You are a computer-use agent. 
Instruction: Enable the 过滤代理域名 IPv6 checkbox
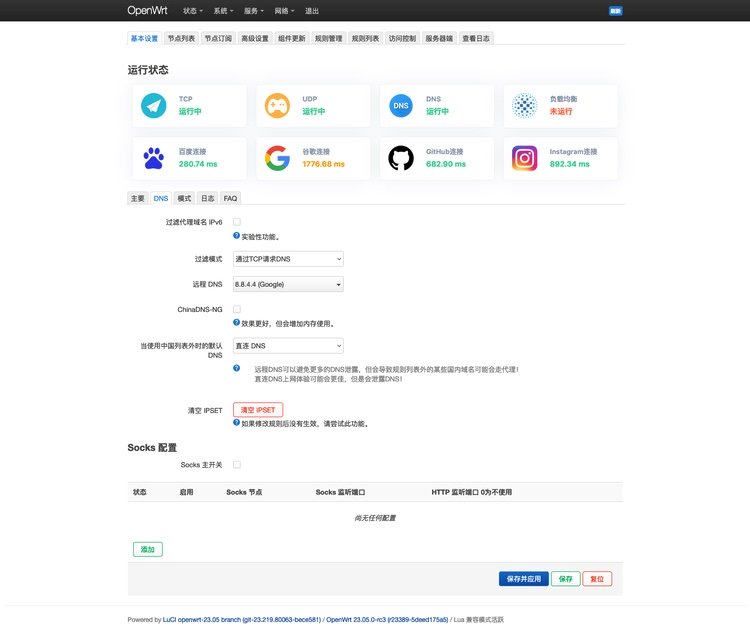tap(237, 222)
